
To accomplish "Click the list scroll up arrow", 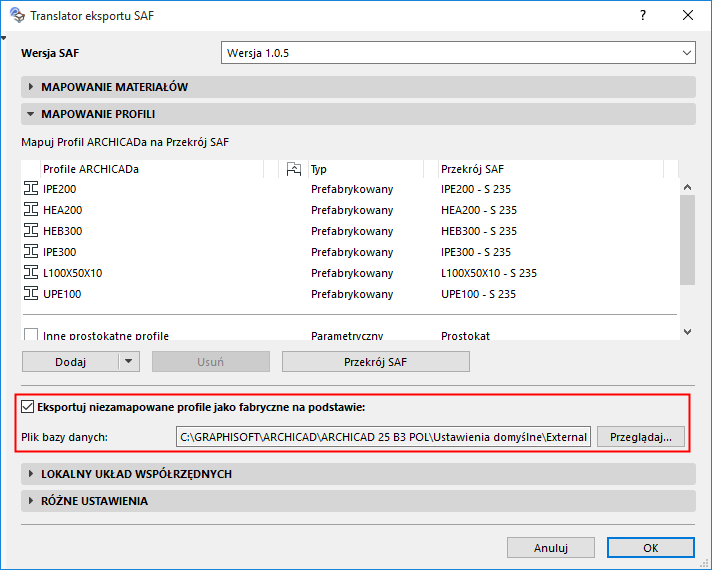I will coord(687,187).
